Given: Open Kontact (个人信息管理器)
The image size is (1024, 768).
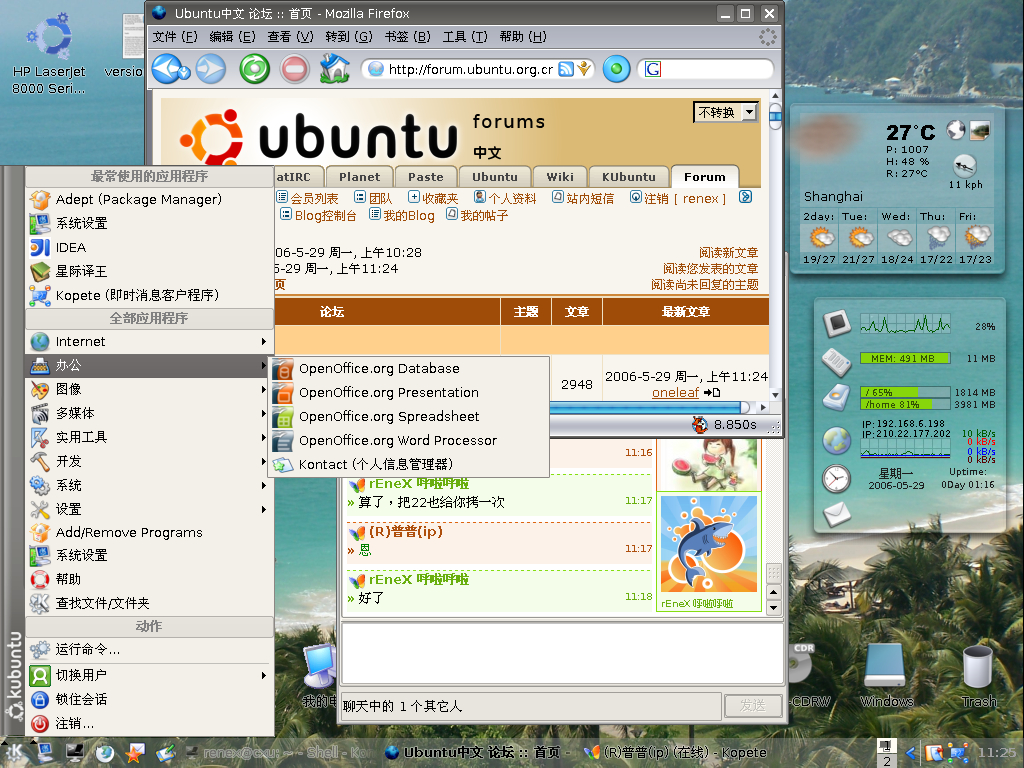Looking at the screenshot, I should pos(409,464).
